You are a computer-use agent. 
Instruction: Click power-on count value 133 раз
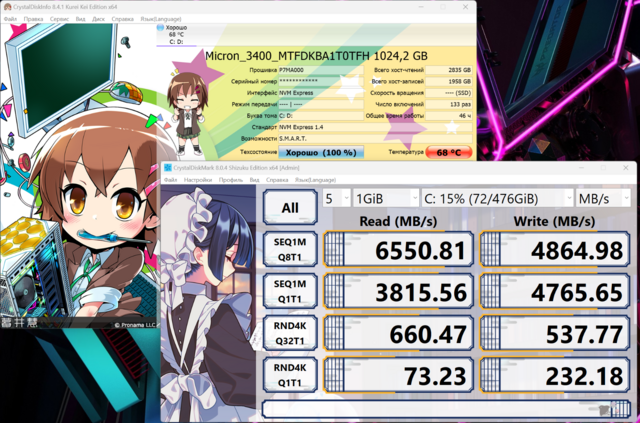[449, 105]
